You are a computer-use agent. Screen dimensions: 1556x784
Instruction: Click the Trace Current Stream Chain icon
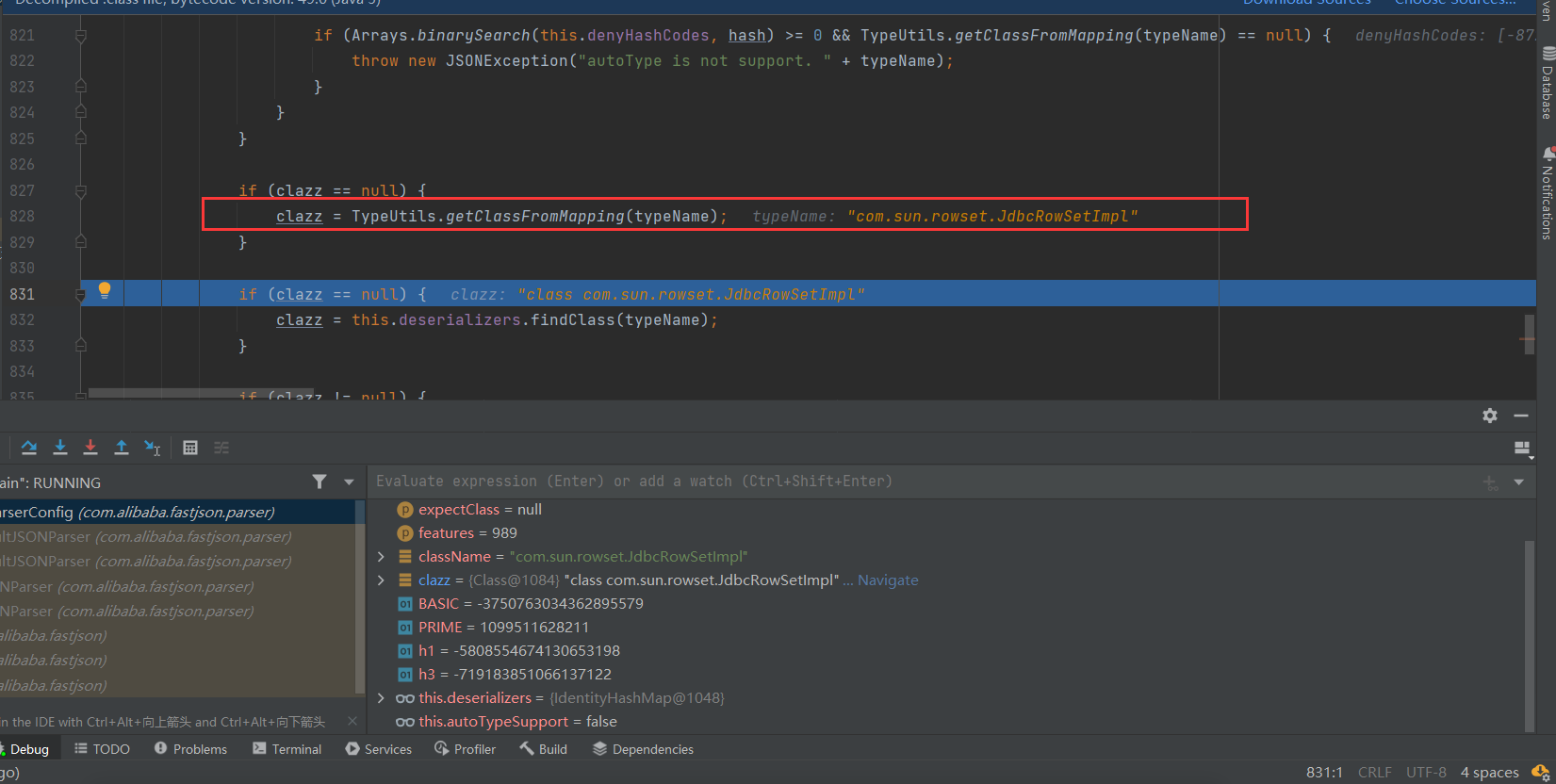(221, 448)
